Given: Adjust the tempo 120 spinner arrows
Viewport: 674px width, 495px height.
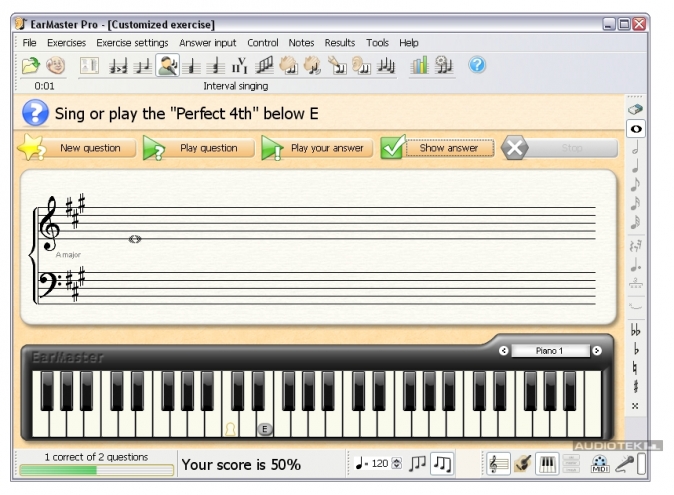Looking at the screenshot, I should click(x=397, y=463).
